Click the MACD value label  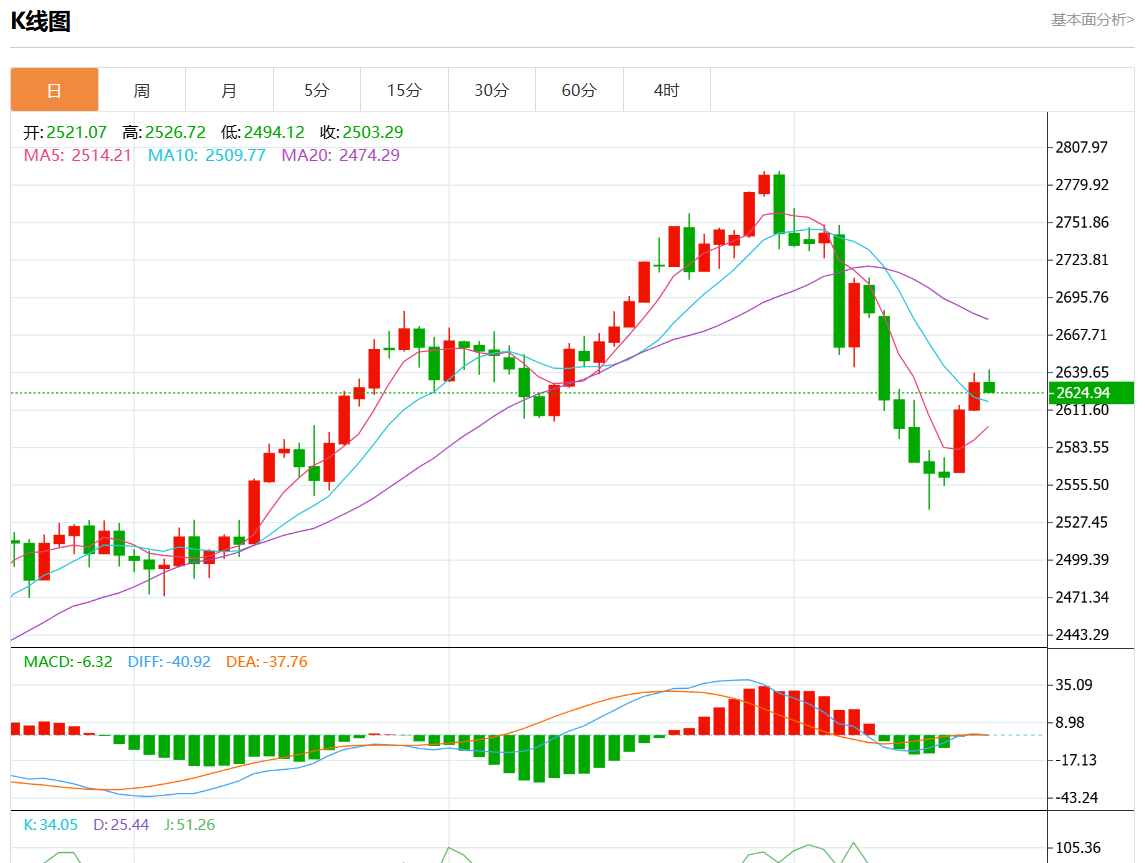pos(68,662)
